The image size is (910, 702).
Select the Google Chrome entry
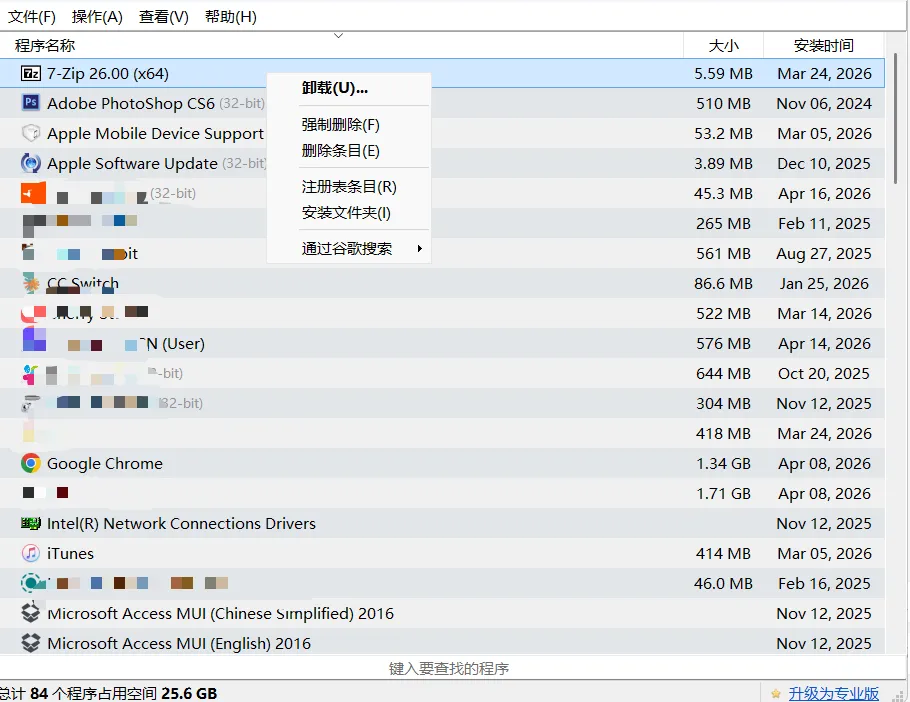442,463
